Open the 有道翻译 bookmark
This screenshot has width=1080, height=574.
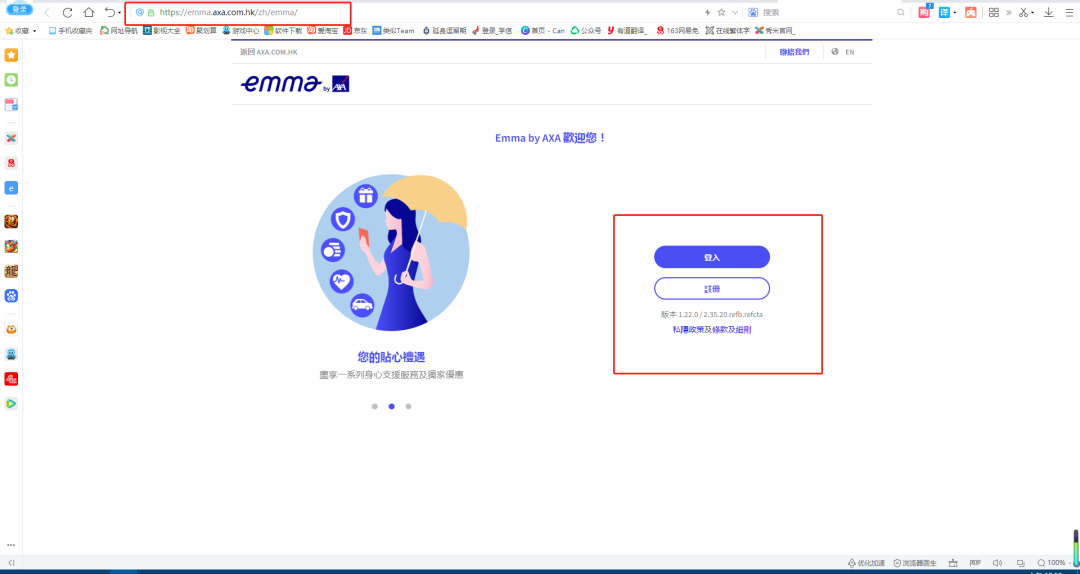tap(627, 31)
